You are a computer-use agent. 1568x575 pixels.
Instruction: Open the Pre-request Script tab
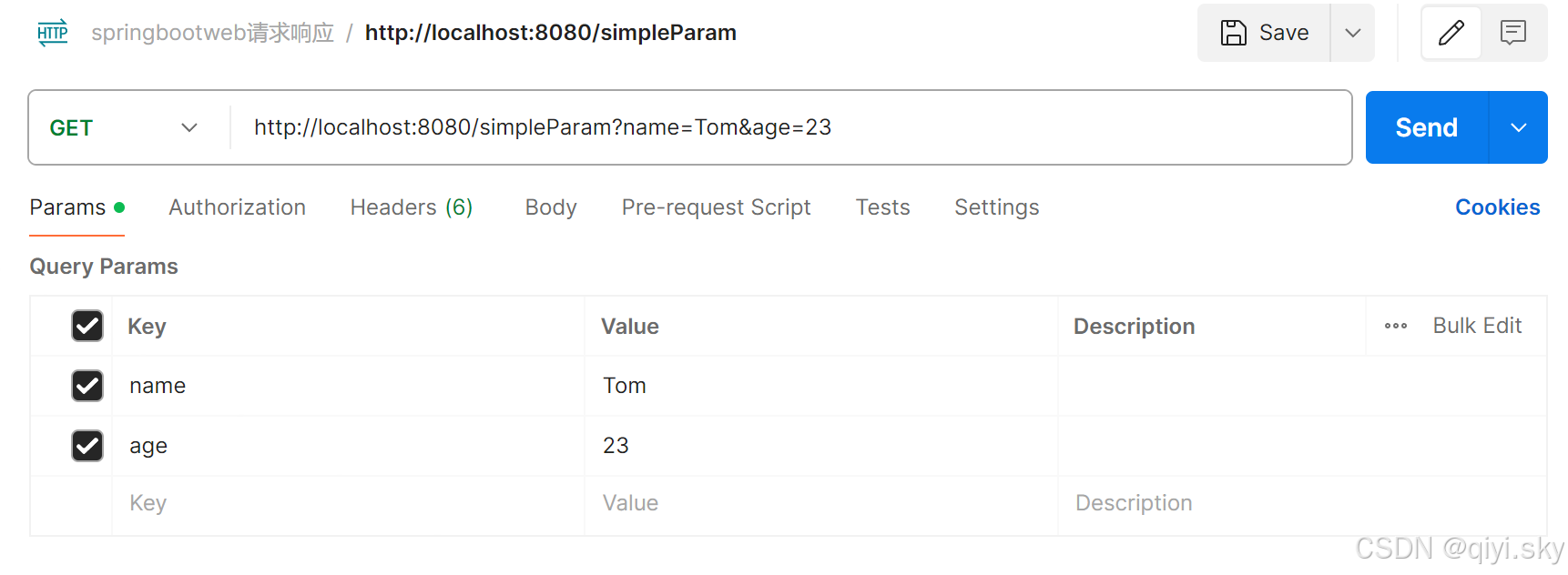tap(716, 207)
